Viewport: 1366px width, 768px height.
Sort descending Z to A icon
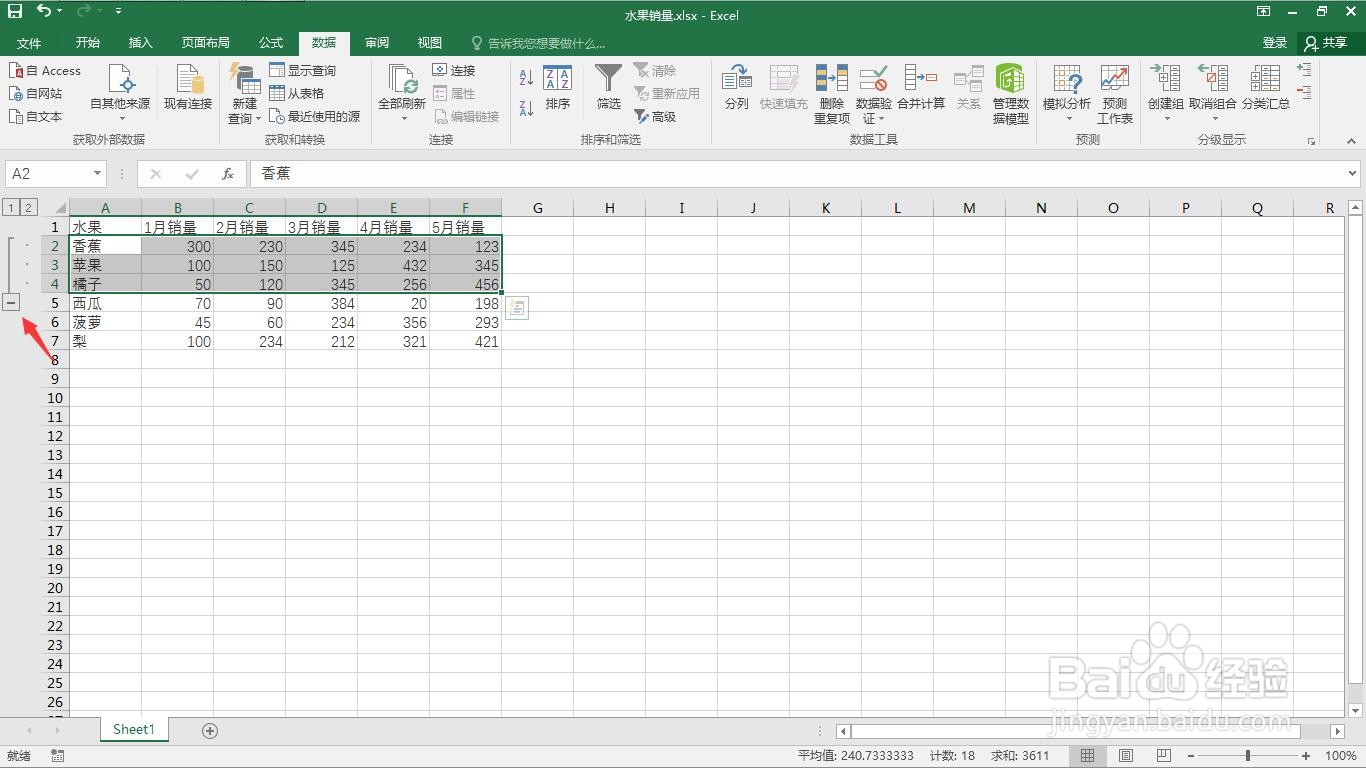(x=526, y=107)
